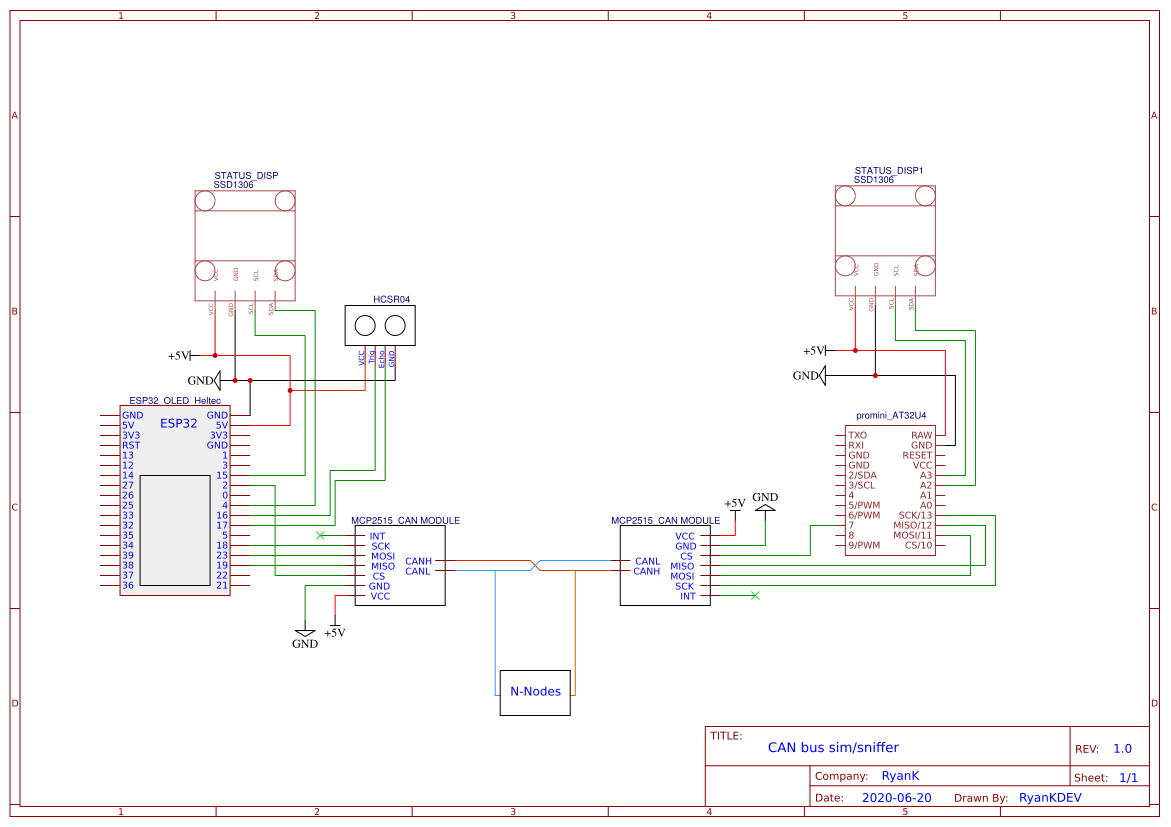This screenshot has height=827, width=1171.
Task: Select the STATUS_DISP1 SSD1306 display symbol
Action: tap(884, 240)
